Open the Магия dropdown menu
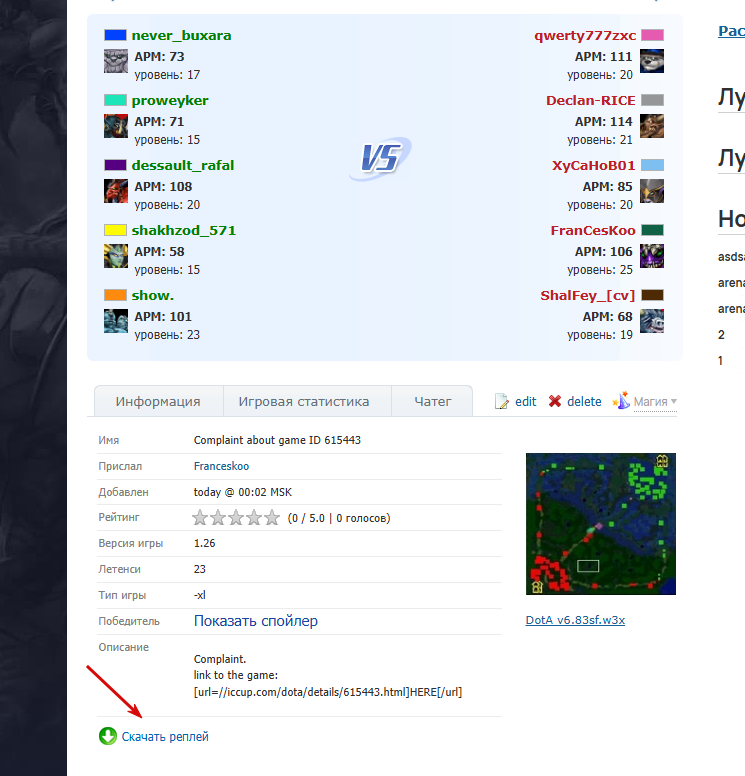The height and width of the screenshot is (776, 745). (655, 402)
